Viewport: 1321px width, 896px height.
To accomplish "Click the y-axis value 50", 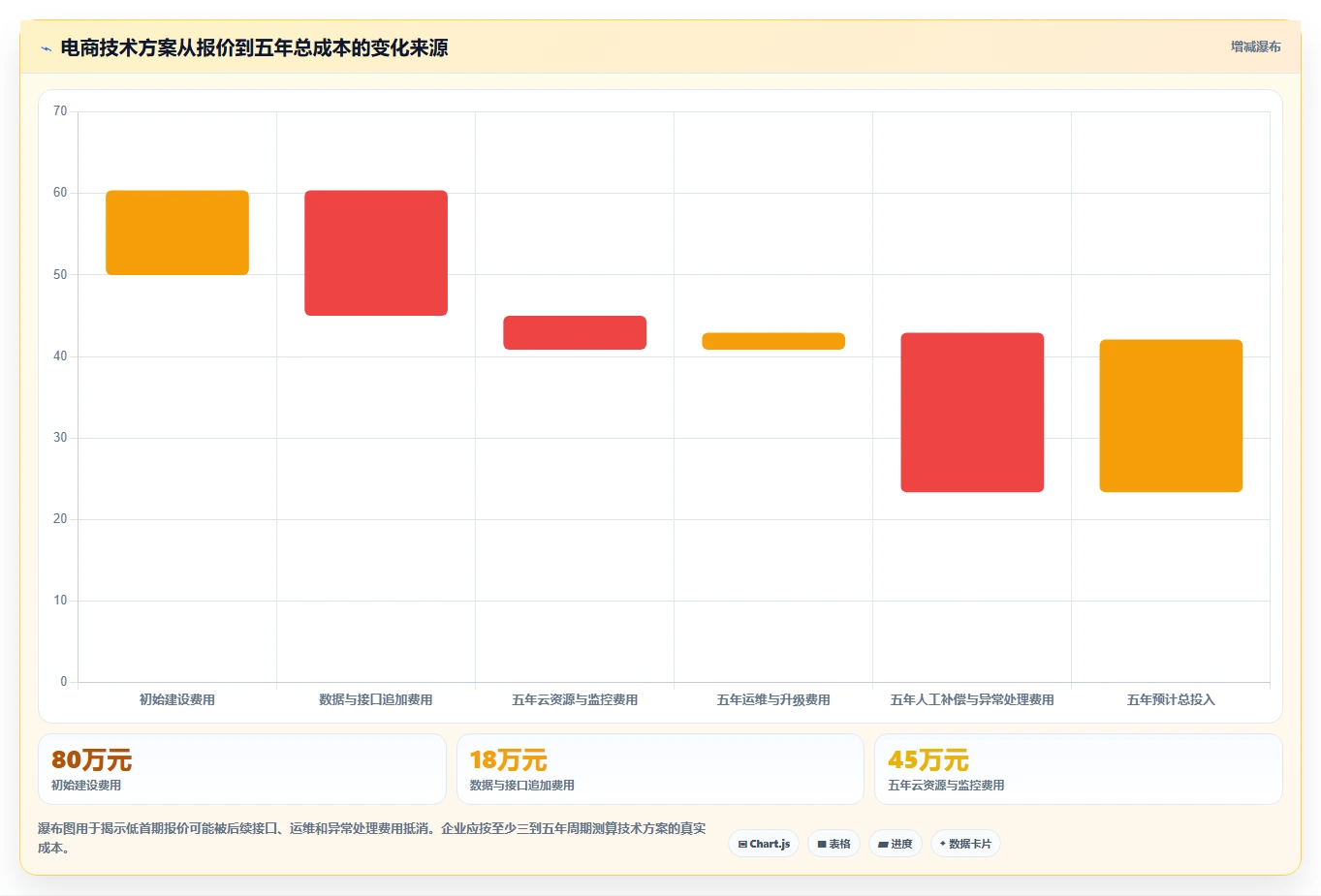I will [x=60, y=274].
